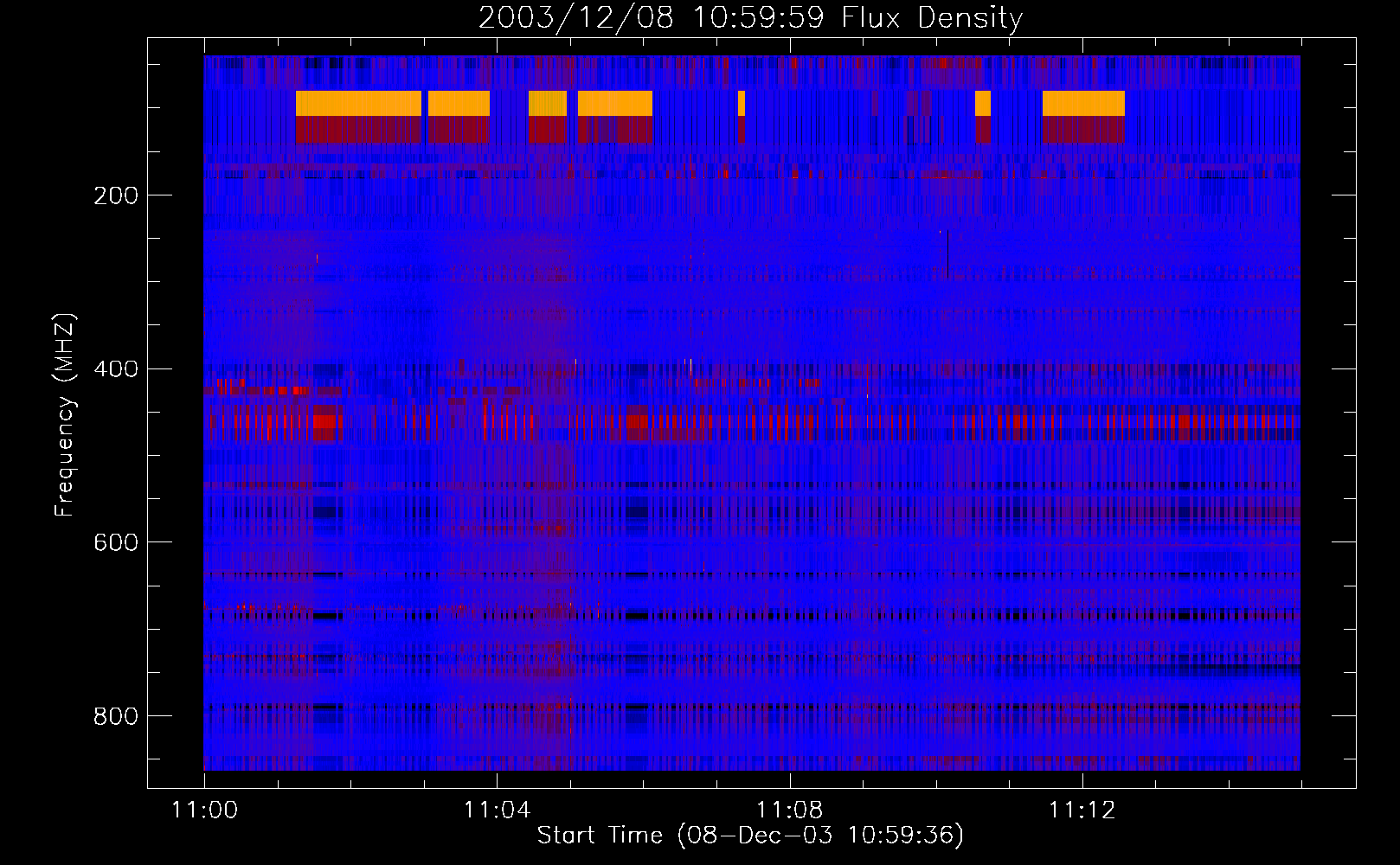Click the 11:12 time tick label
Viewport: 1400px width, 865px height.
tap(1082, 811)
